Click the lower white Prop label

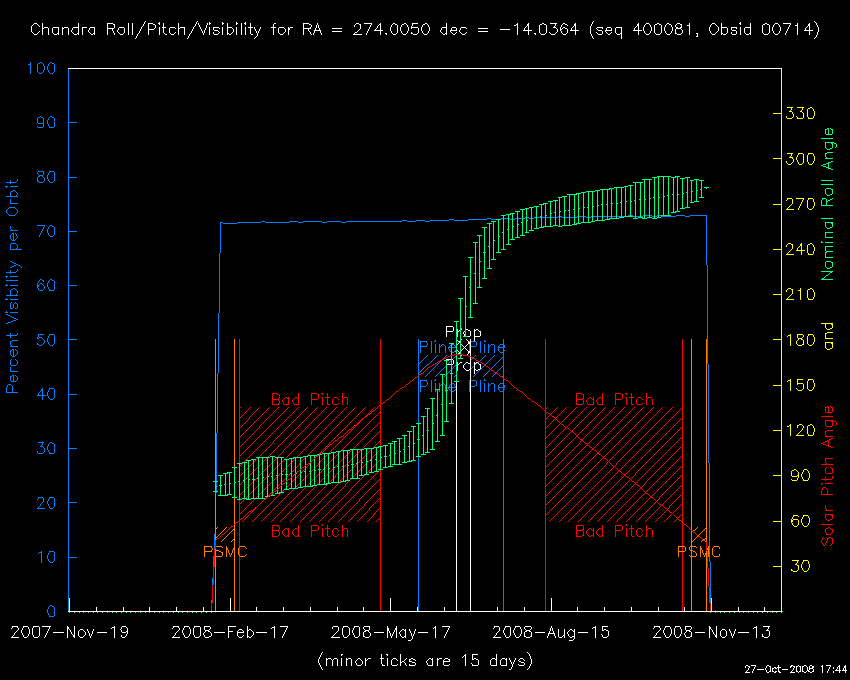point(463,366)
